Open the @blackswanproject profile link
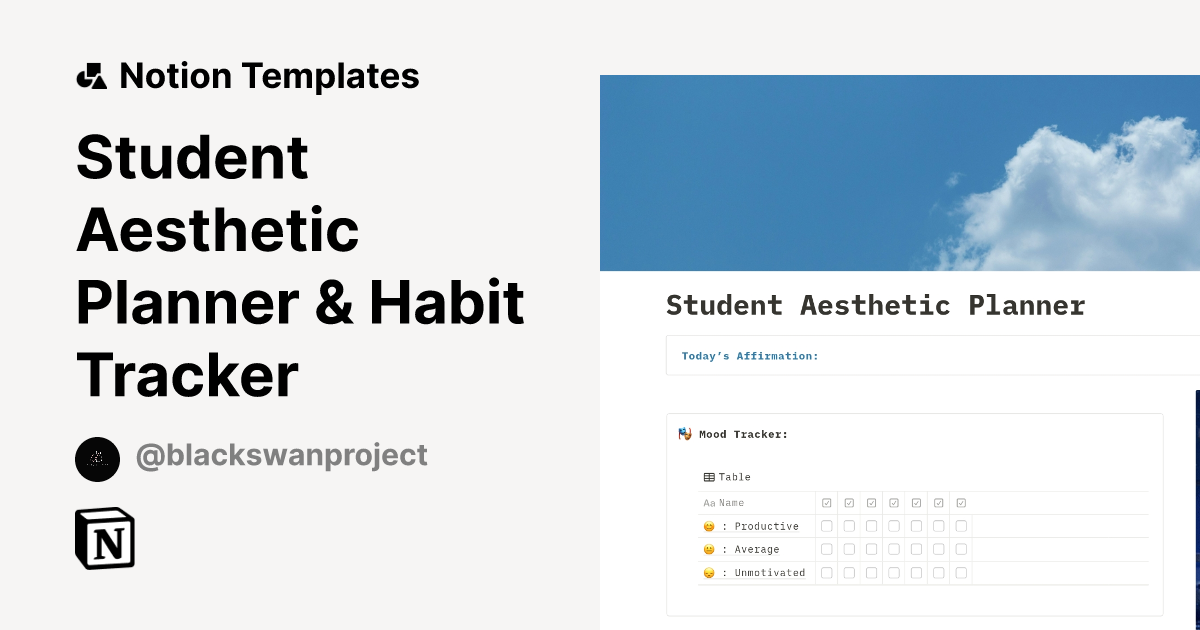The height and width of the screenshot is (630, 1200). 281,455
